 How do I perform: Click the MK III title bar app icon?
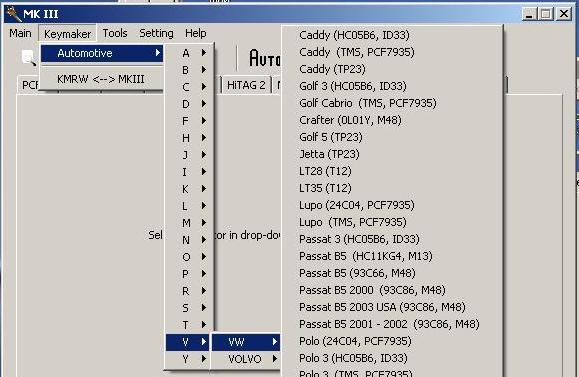tap(13, 14)
